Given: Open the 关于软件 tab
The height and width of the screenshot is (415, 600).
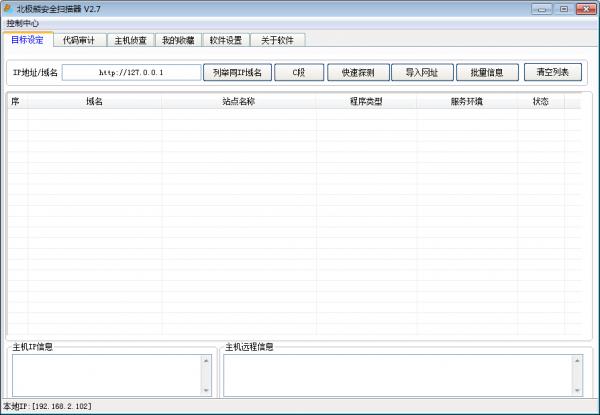Looking at the screenshot, I should point(277,40).
